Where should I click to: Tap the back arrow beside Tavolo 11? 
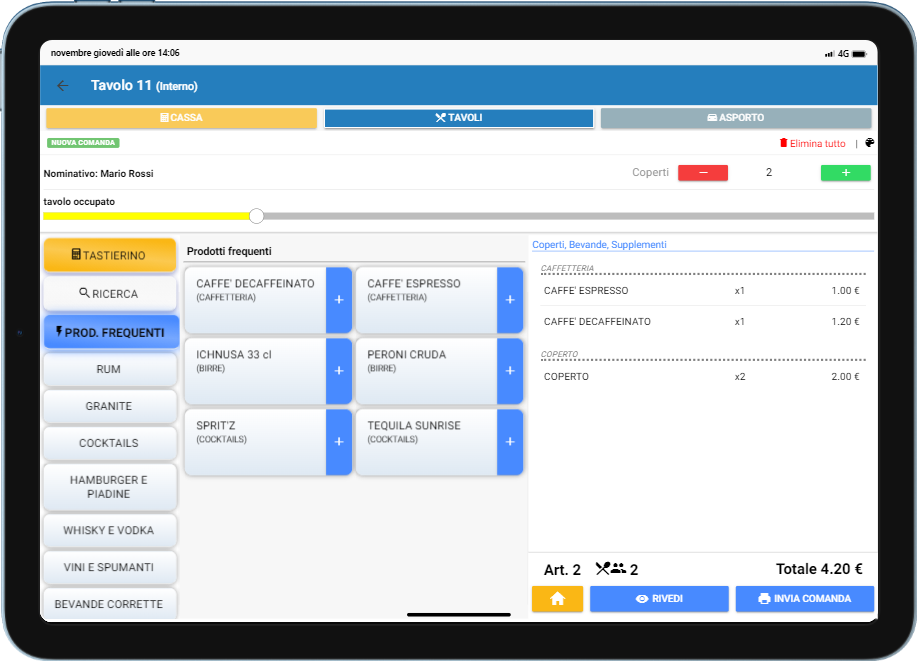pyautogui.click(x=63, y=86)
